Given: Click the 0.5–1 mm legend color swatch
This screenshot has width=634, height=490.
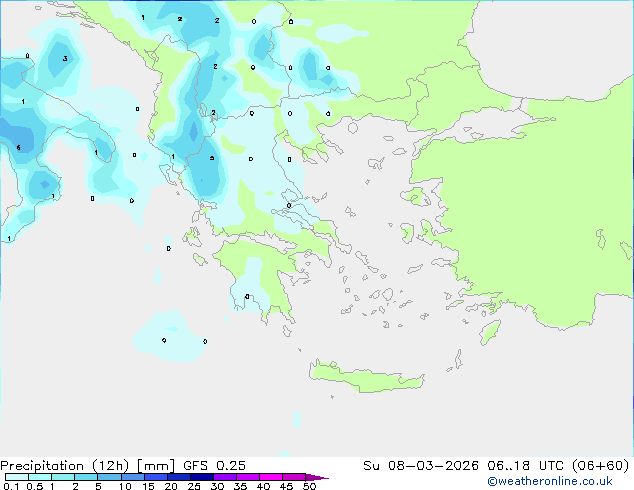Looking at the screenshot, I should pos(40,477).
